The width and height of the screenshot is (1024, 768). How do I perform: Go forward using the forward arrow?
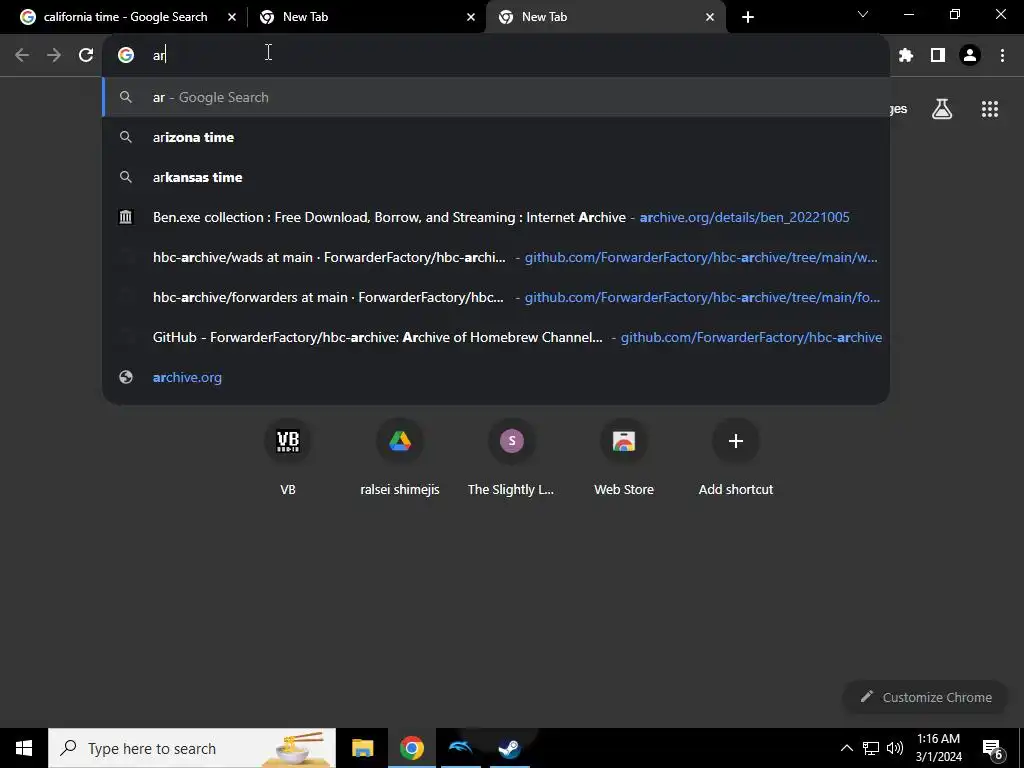[54, 55]
